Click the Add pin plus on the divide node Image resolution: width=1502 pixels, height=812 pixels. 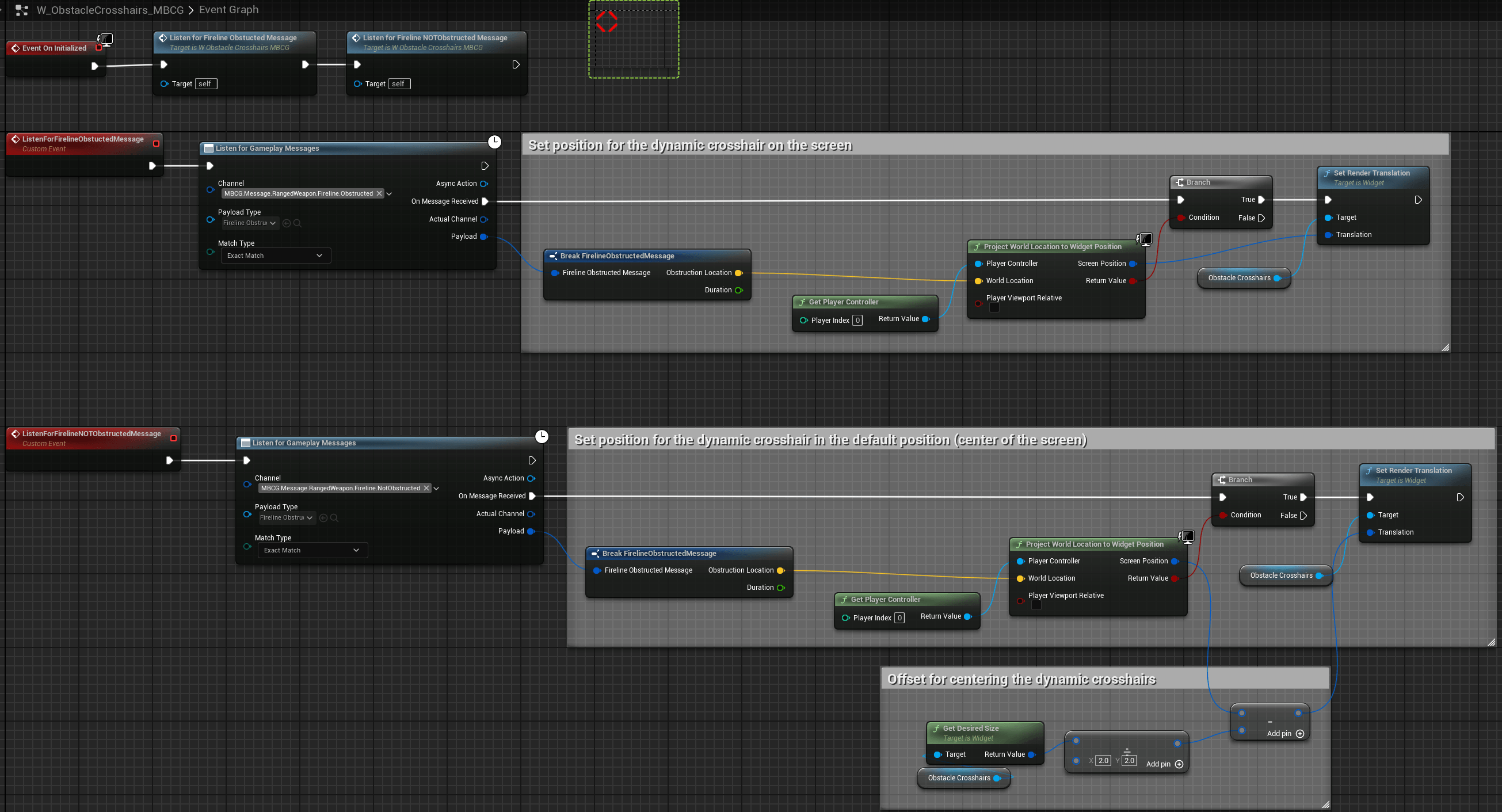(x=1179, y=764)
